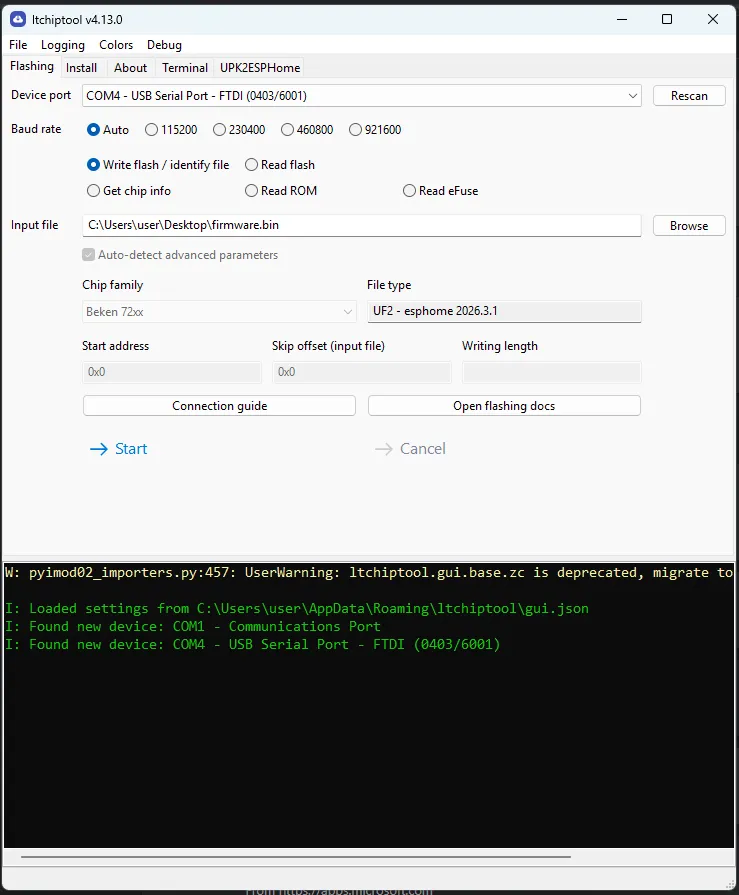Switch to the Flashing tab

(x=32, y=66)
